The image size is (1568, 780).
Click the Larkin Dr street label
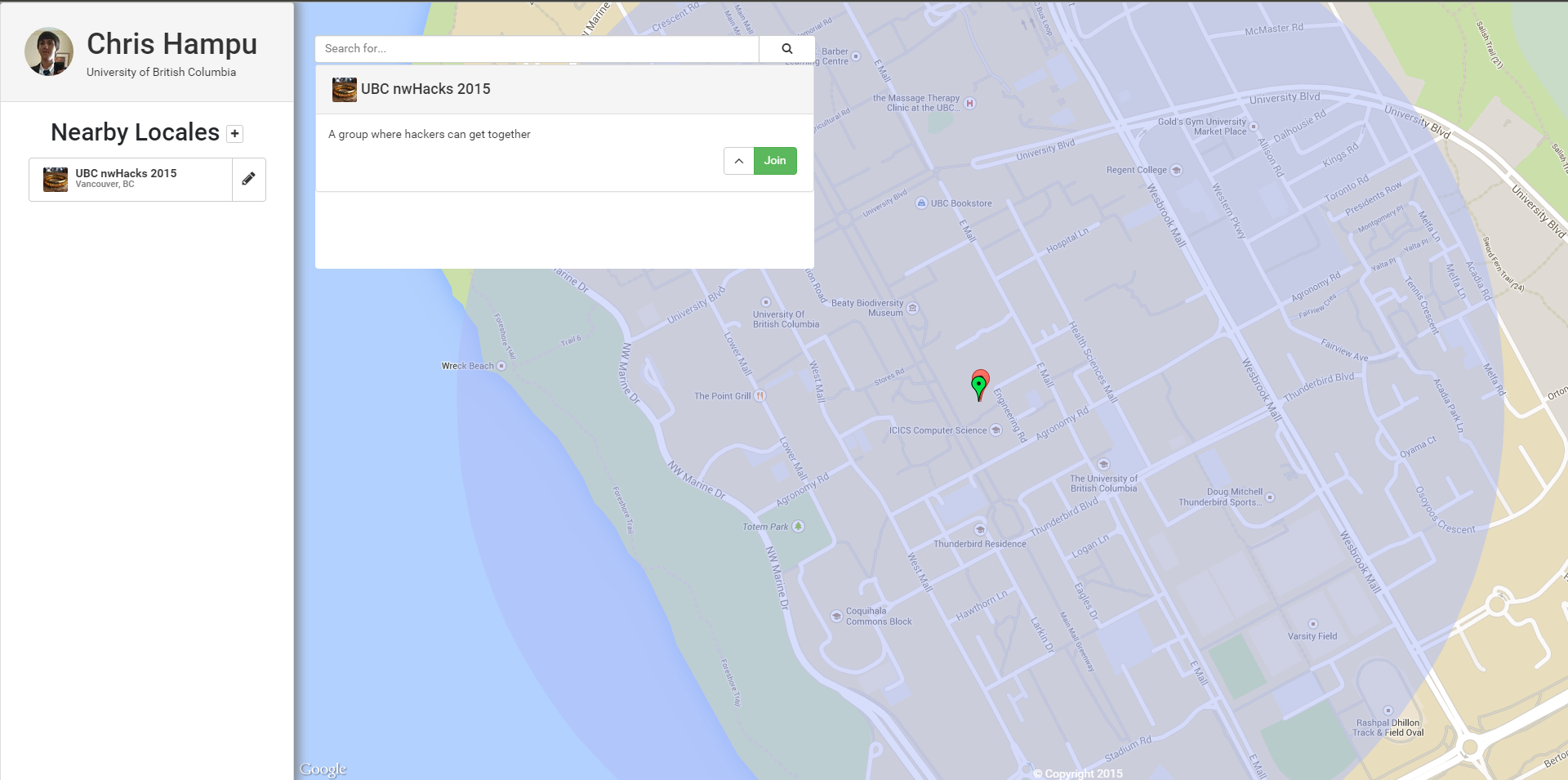pyautogui.click(x=1042, y=635)
